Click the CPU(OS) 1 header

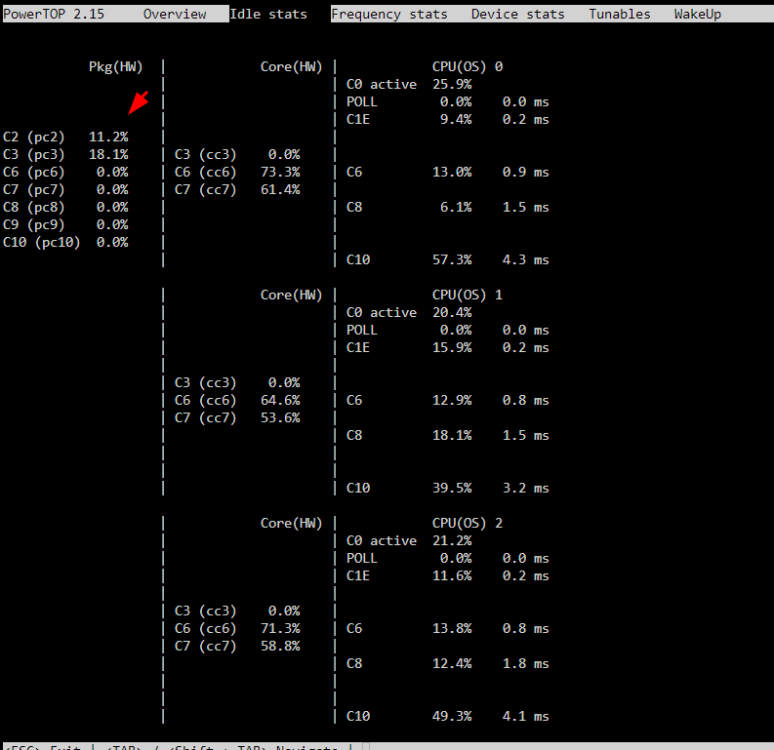tap(467, 295)
